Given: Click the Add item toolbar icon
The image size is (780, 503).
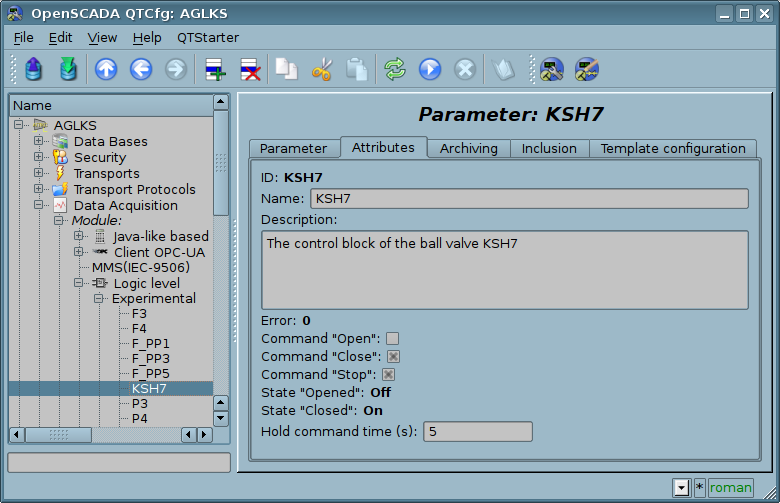Looking at the screenshot, I should [215, 69].
